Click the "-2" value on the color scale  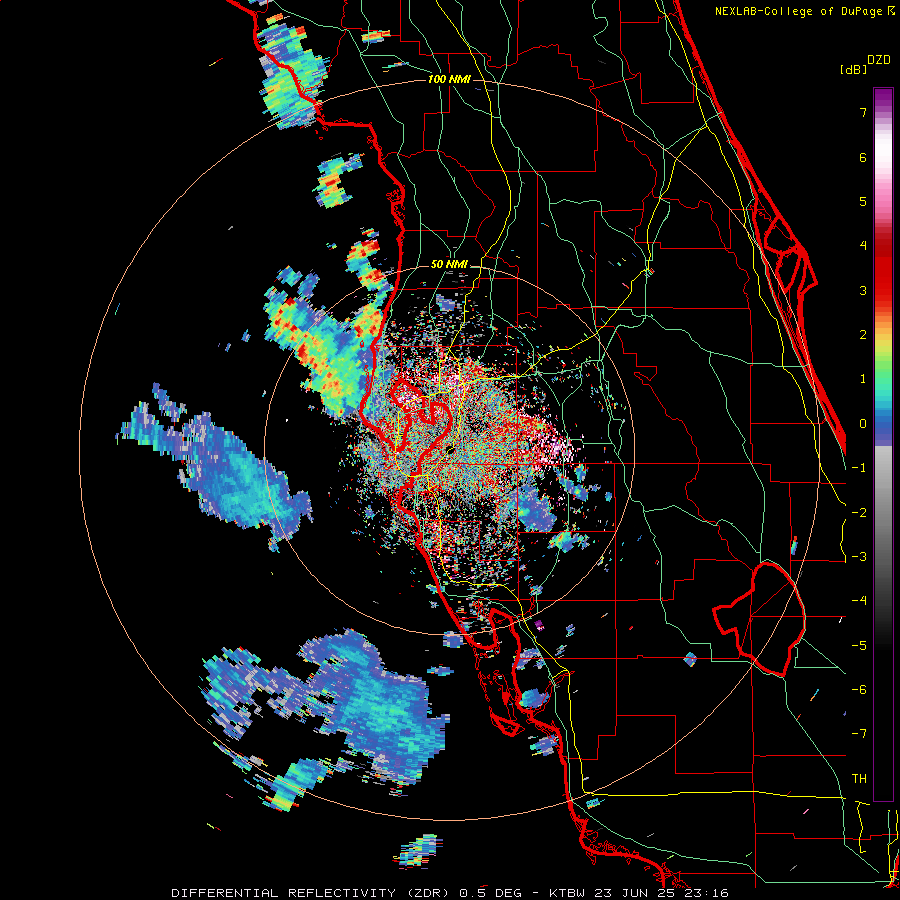[x=859, y=513]
